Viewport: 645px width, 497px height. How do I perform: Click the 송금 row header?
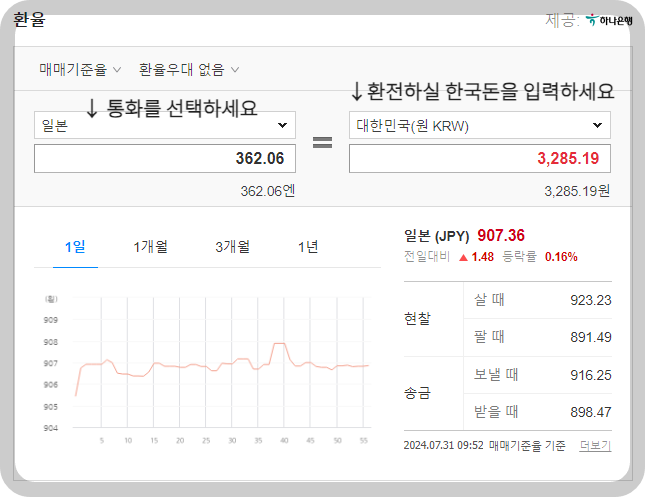[x=417, y=394]
